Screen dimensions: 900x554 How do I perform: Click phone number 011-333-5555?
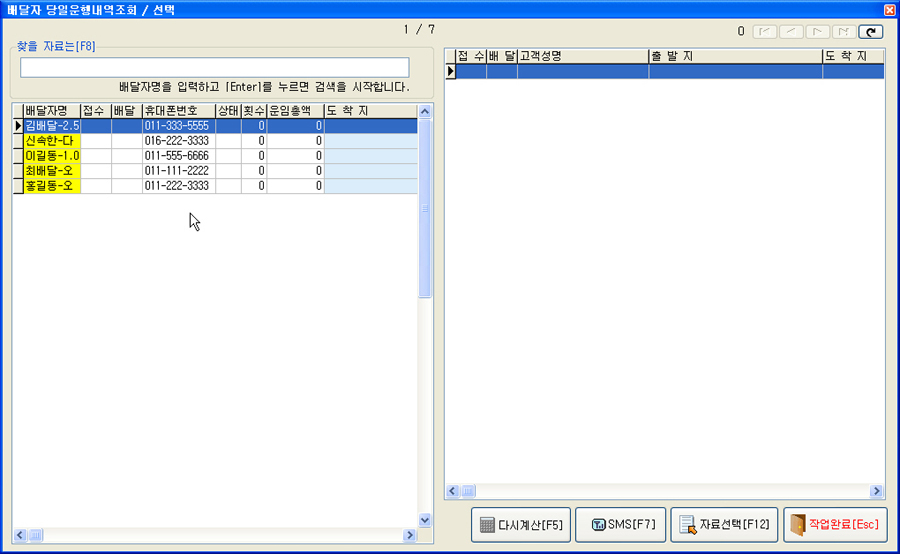point(177,126)
